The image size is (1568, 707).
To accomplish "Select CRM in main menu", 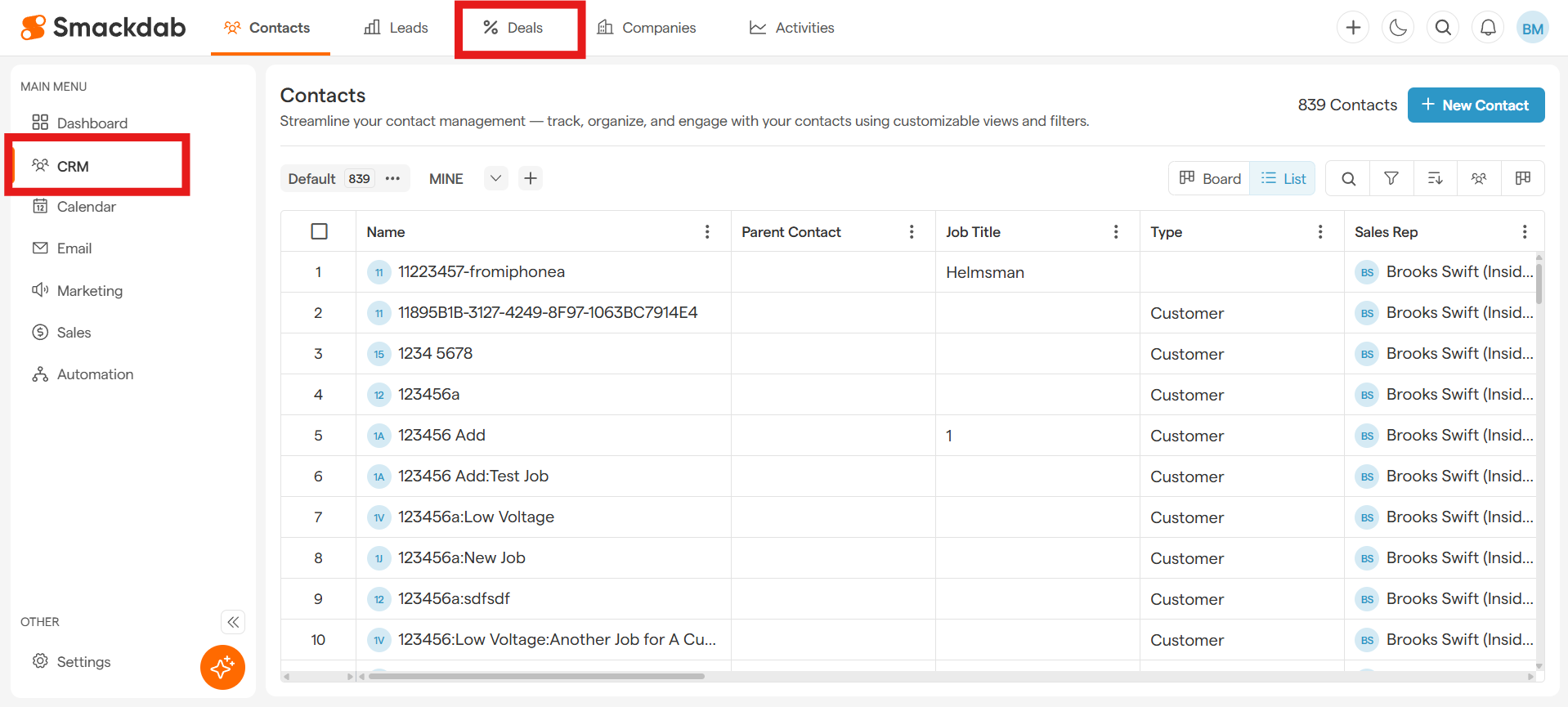I will pos(73,167).
